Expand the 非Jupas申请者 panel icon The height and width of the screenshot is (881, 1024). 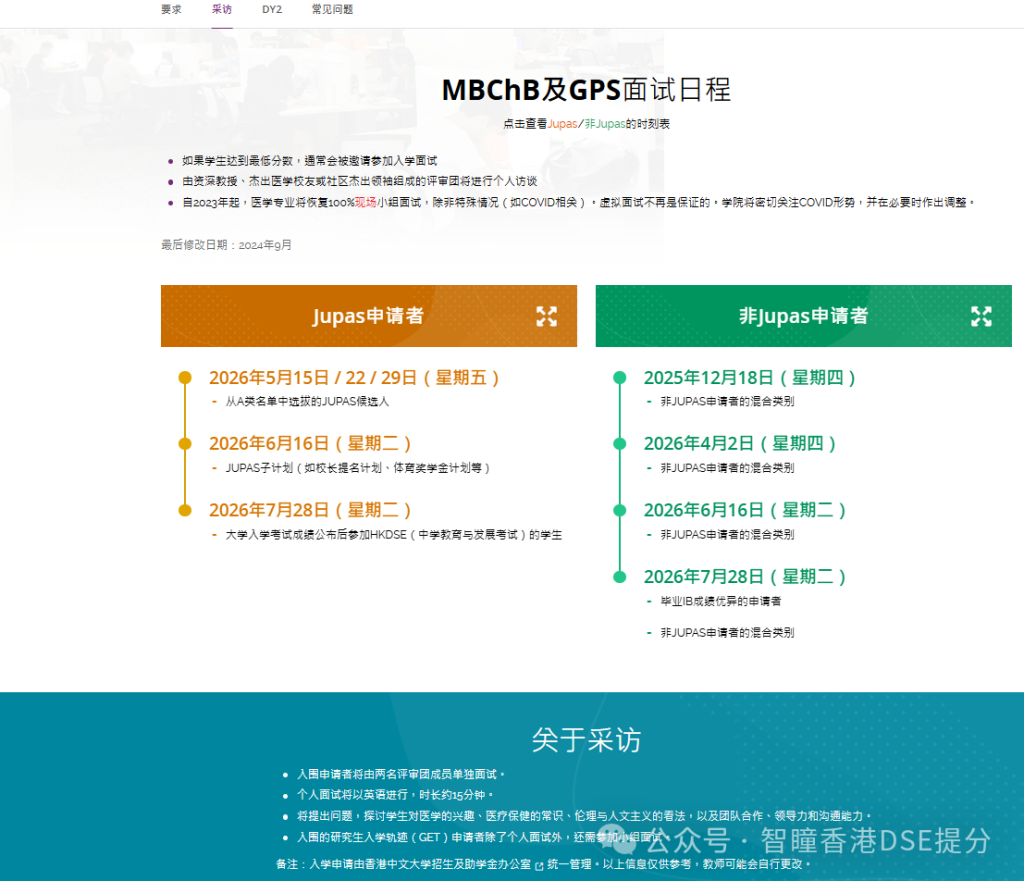tap(981, 317)
